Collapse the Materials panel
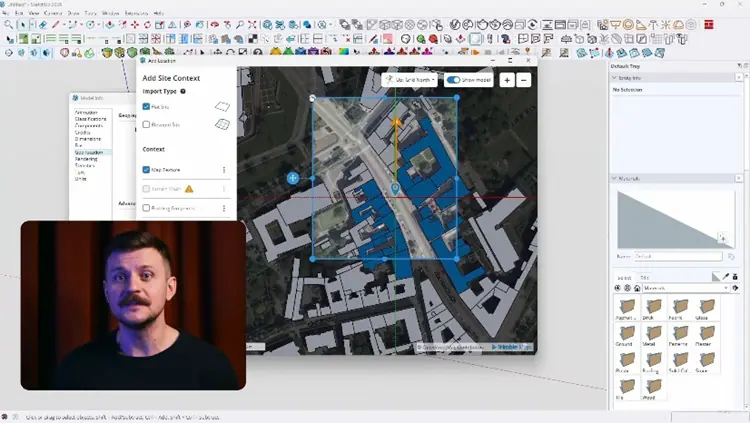 tap(614, 178)
